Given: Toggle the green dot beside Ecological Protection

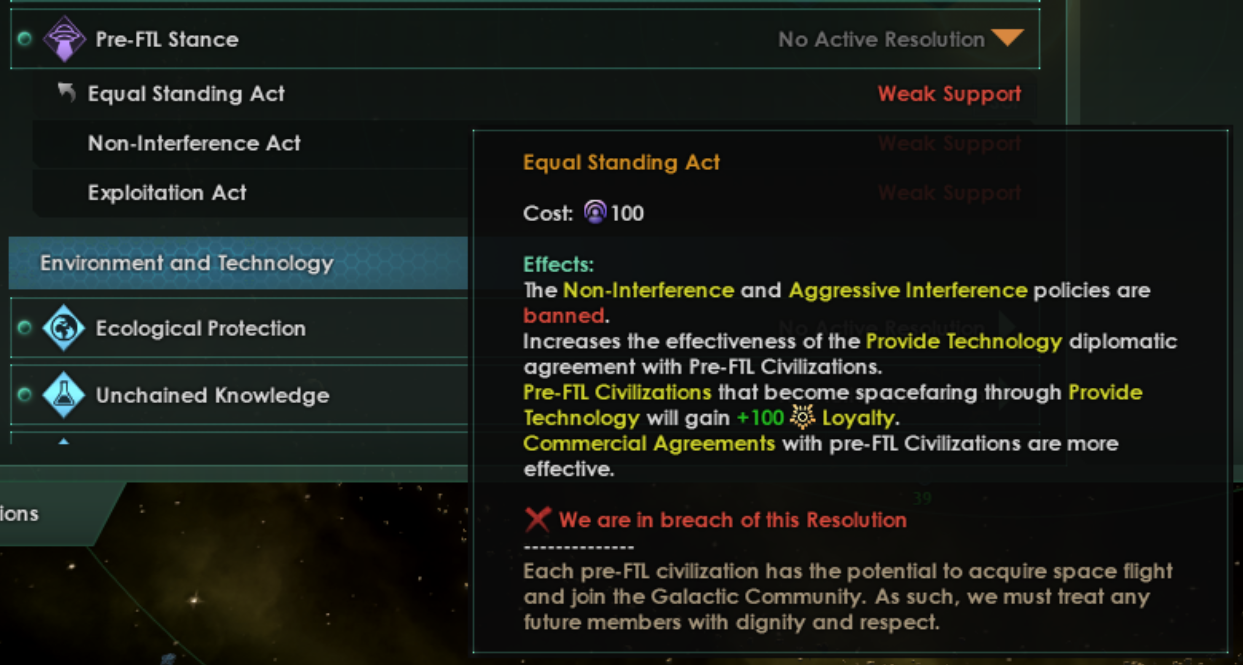Looking at the screenshot, I should pyautogui.click(x=25, y=328).
